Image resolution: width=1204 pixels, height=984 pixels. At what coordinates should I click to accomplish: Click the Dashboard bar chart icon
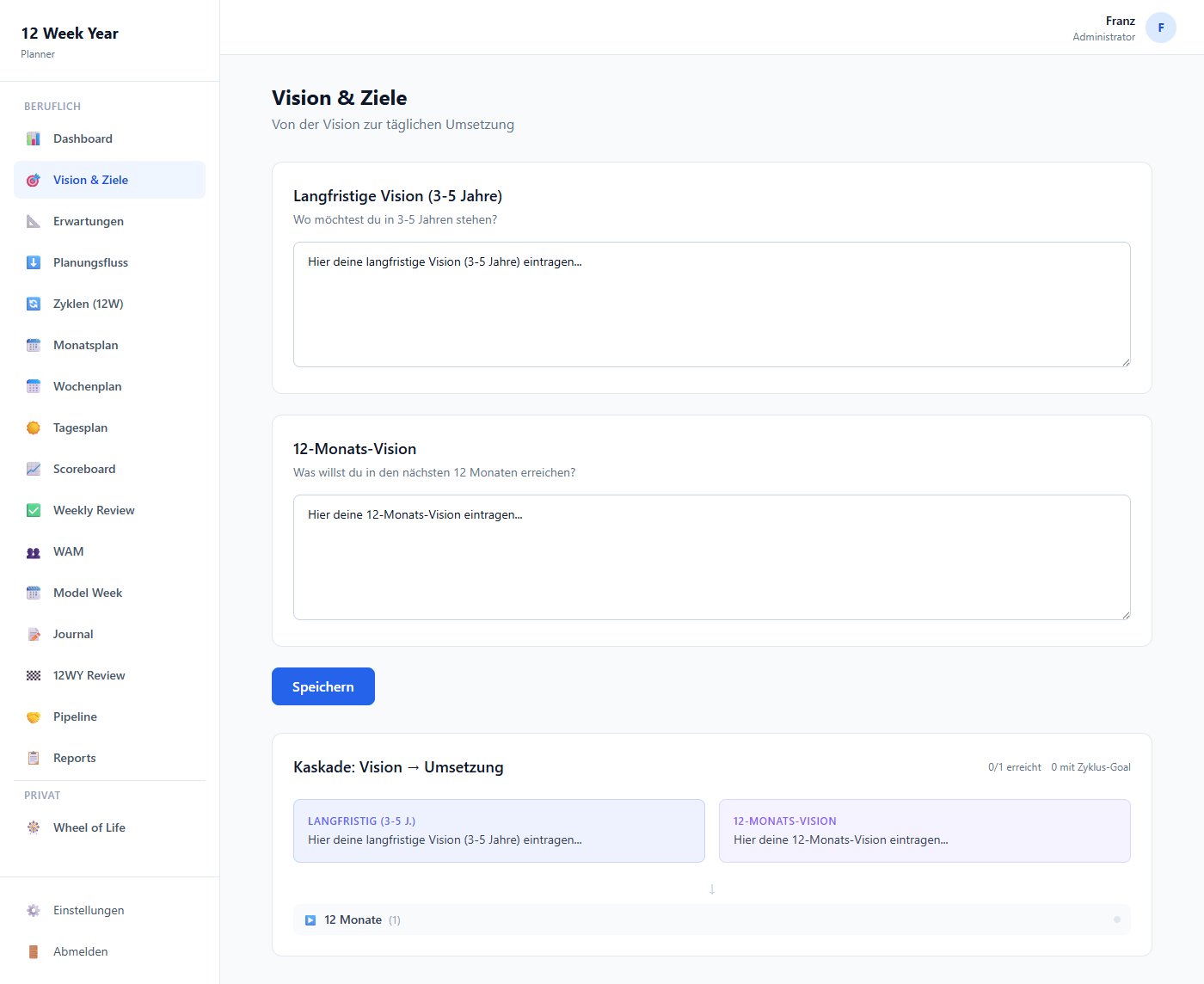click(x=34, y=139)
